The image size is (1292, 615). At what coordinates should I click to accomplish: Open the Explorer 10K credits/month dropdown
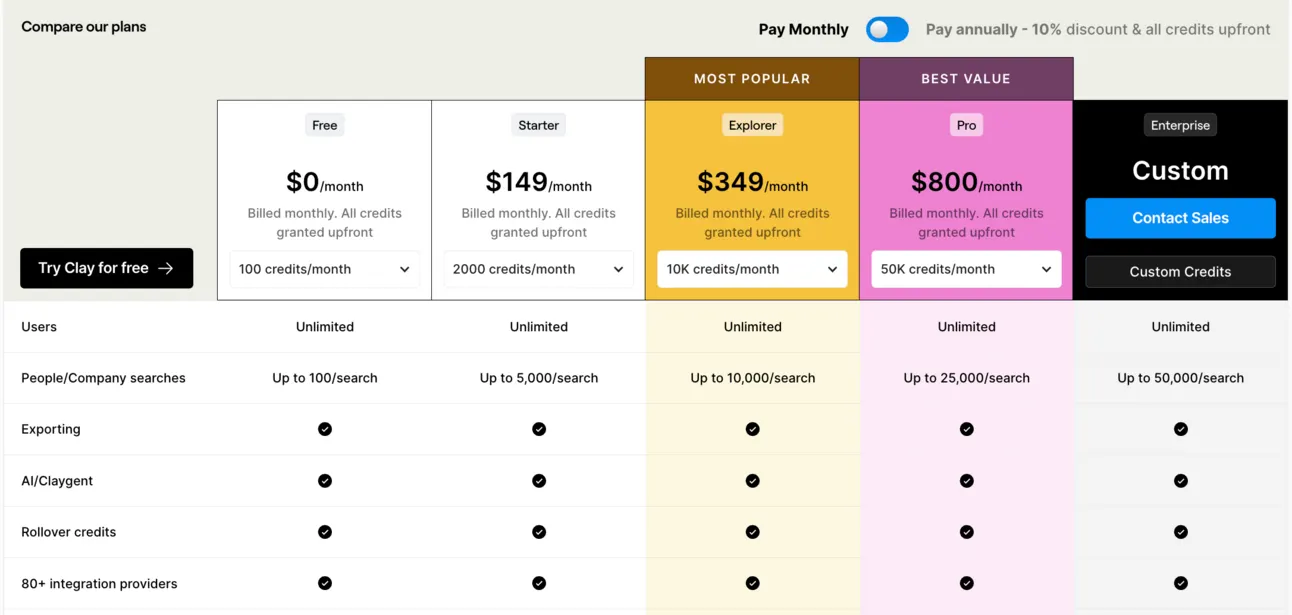point(753,269)
